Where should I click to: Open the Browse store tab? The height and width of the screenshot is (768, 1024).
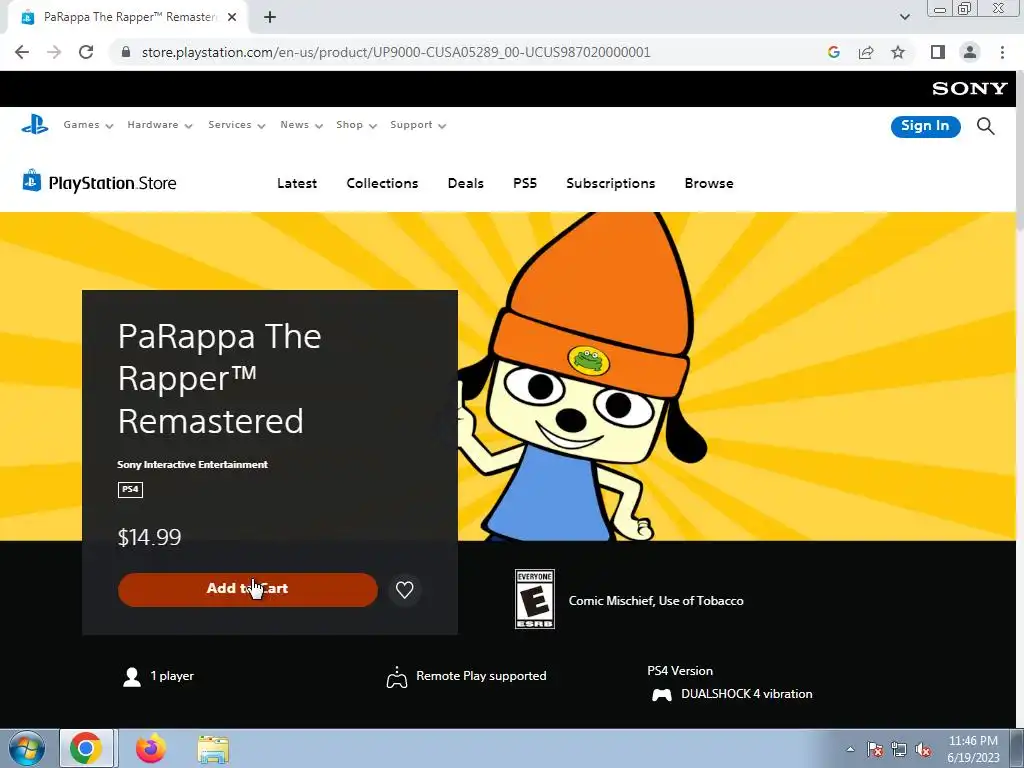click(x=709, y=184)
